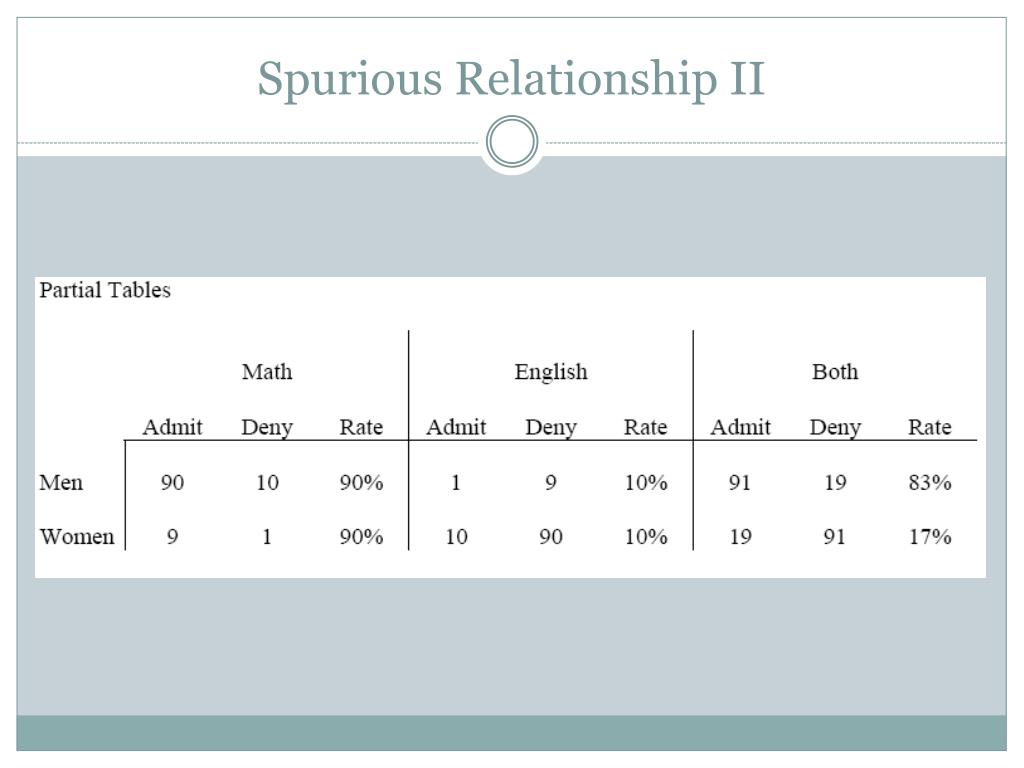Click the circle ornament below the title
This screenshot has width=1024, height=768.
point(512,142)
